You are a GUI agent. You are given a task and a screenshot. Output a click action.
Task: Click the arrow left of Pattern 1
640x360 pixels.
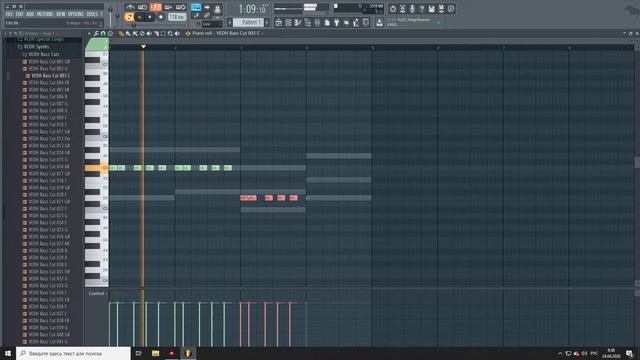click(230, 22)
